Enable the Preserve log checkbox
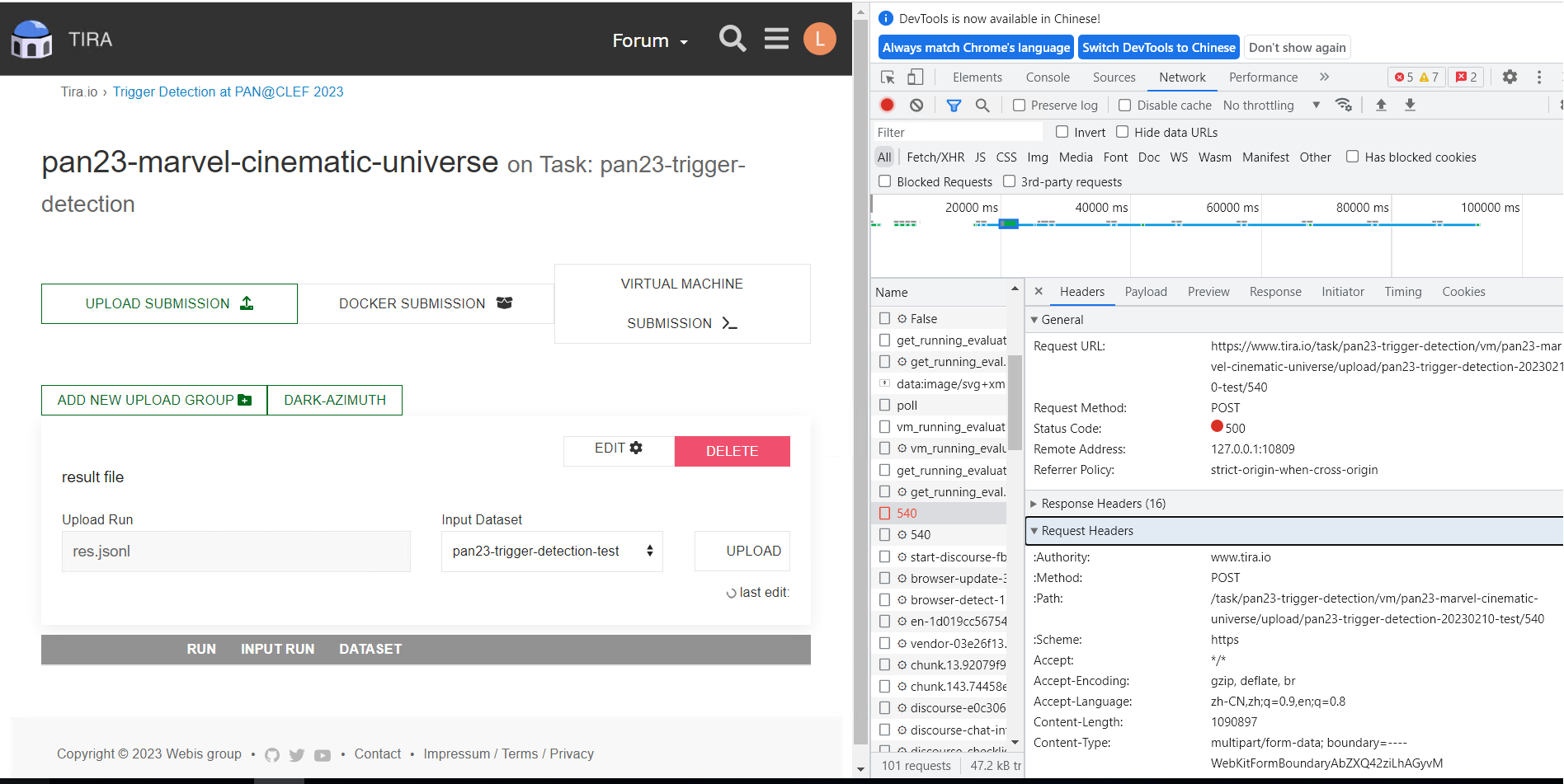 (1019, 105)
